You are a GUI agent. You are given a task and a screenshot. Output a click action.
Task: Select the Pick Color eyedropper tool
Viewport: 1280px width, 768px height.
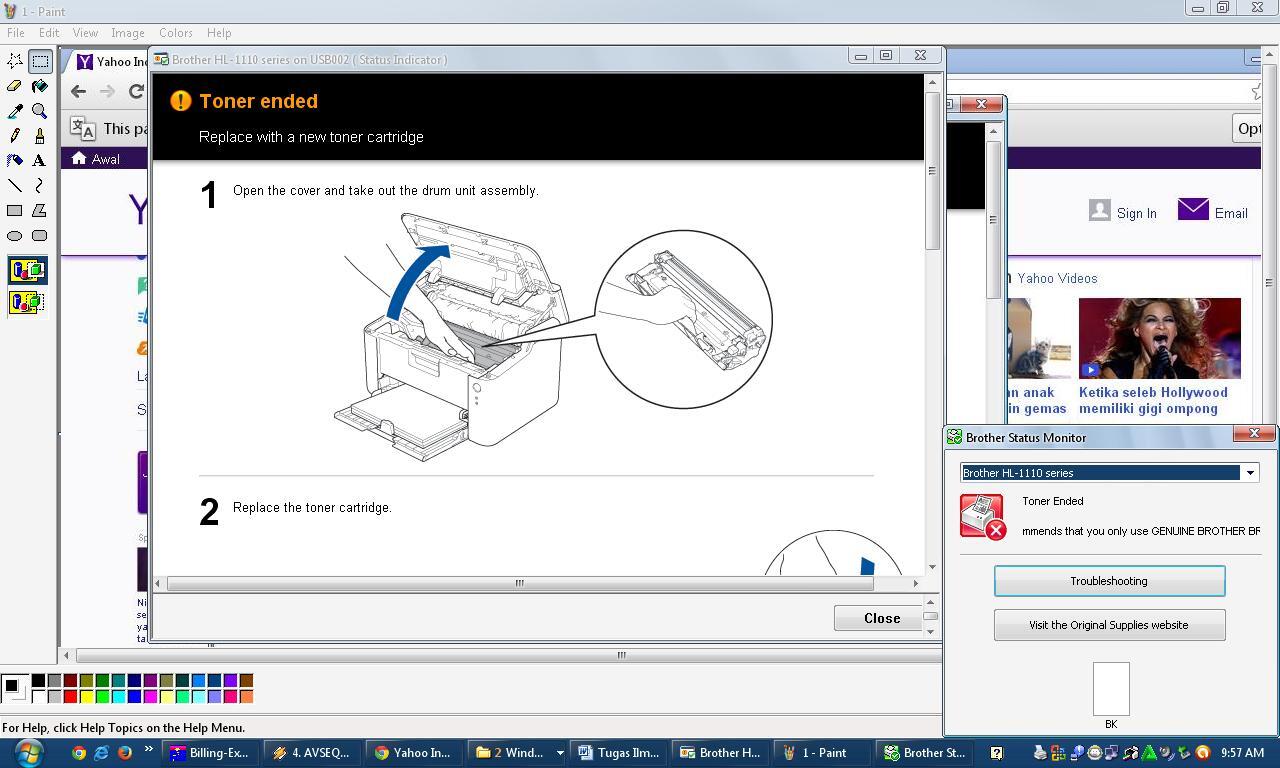(x=15, y=111)
